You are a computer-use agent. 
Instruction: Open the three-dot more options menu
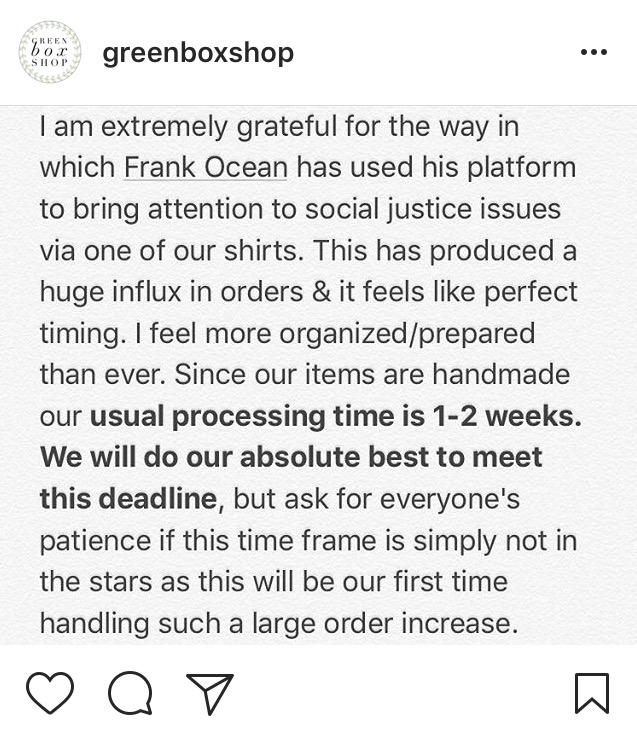click(594, 52)
